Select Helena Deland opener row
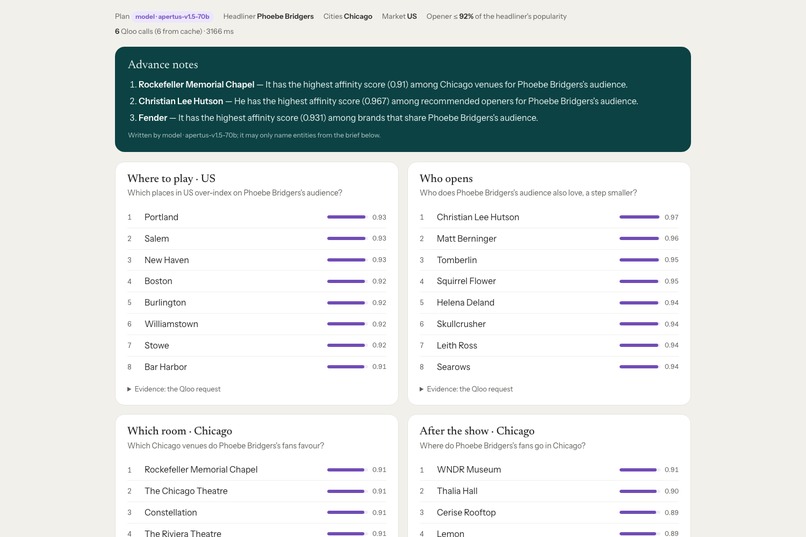 tap(549, 303)
